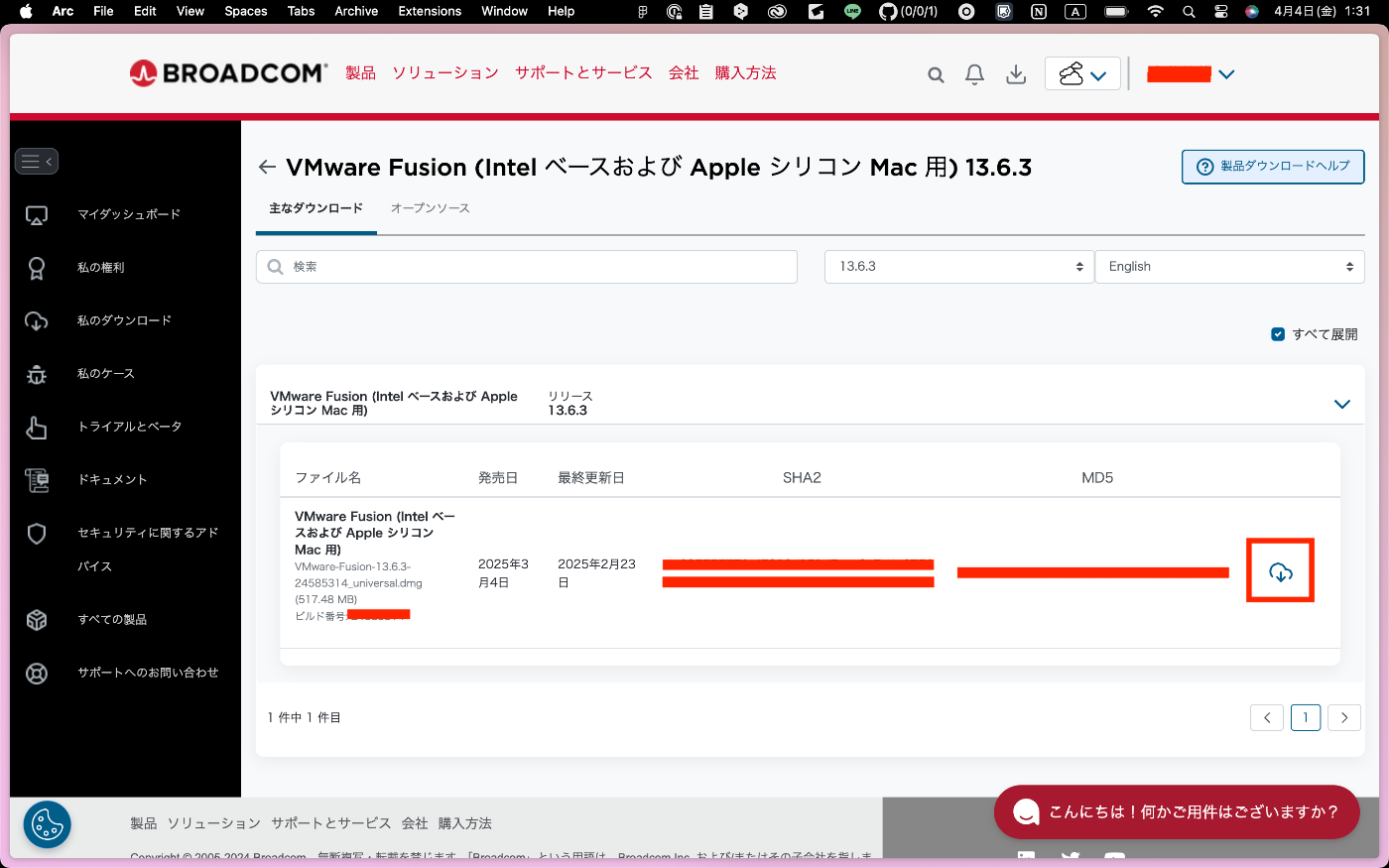Click the ドキュメント document icon
The height and width of the screenshot is (868, 1389).
[x=37, y=480]
